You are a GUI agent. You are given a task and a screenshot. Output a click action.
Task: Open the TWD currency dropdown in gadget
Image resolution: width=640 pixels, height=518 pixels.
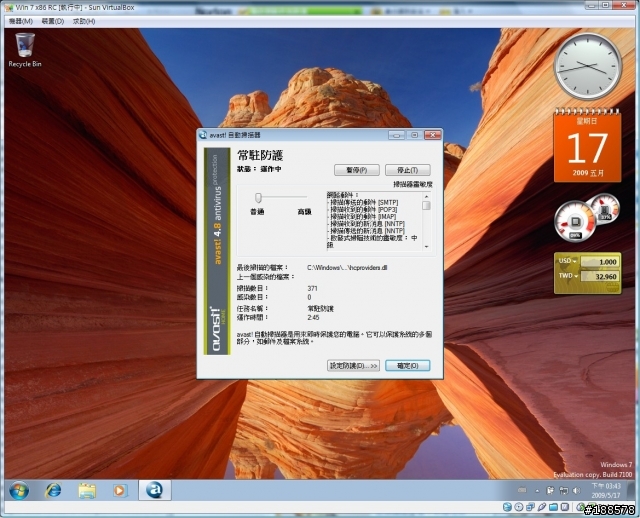(567, 276)
